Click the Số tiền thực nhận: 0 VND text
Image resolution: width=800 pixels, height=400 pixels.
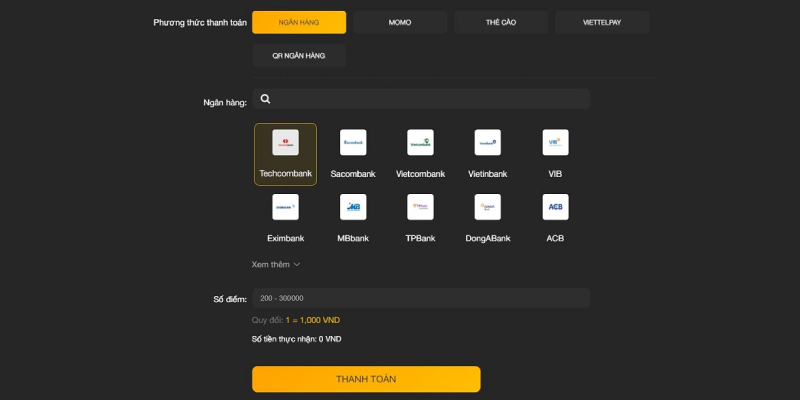coord(296,339)
